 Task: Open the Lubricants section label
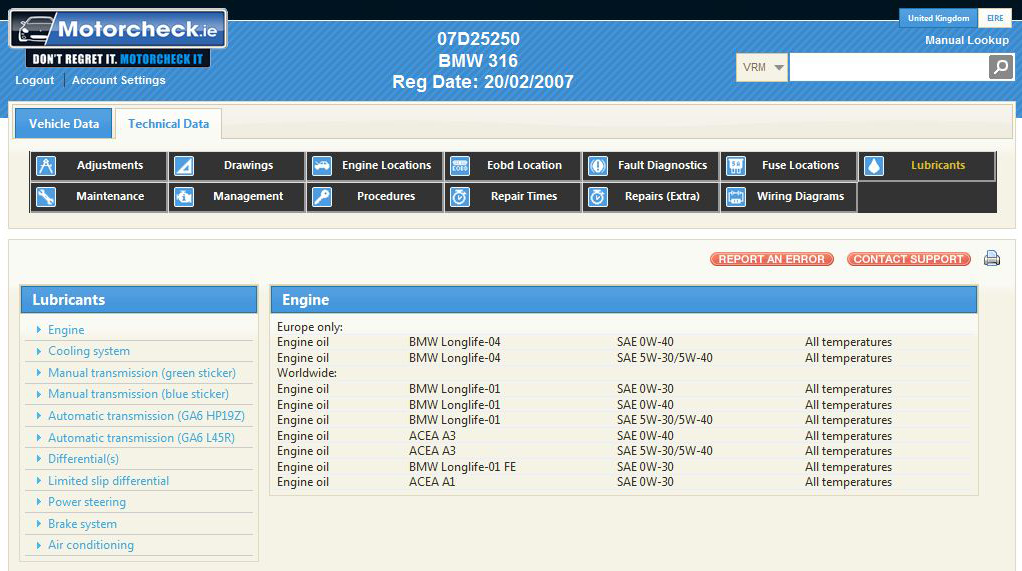pos(938,166)
